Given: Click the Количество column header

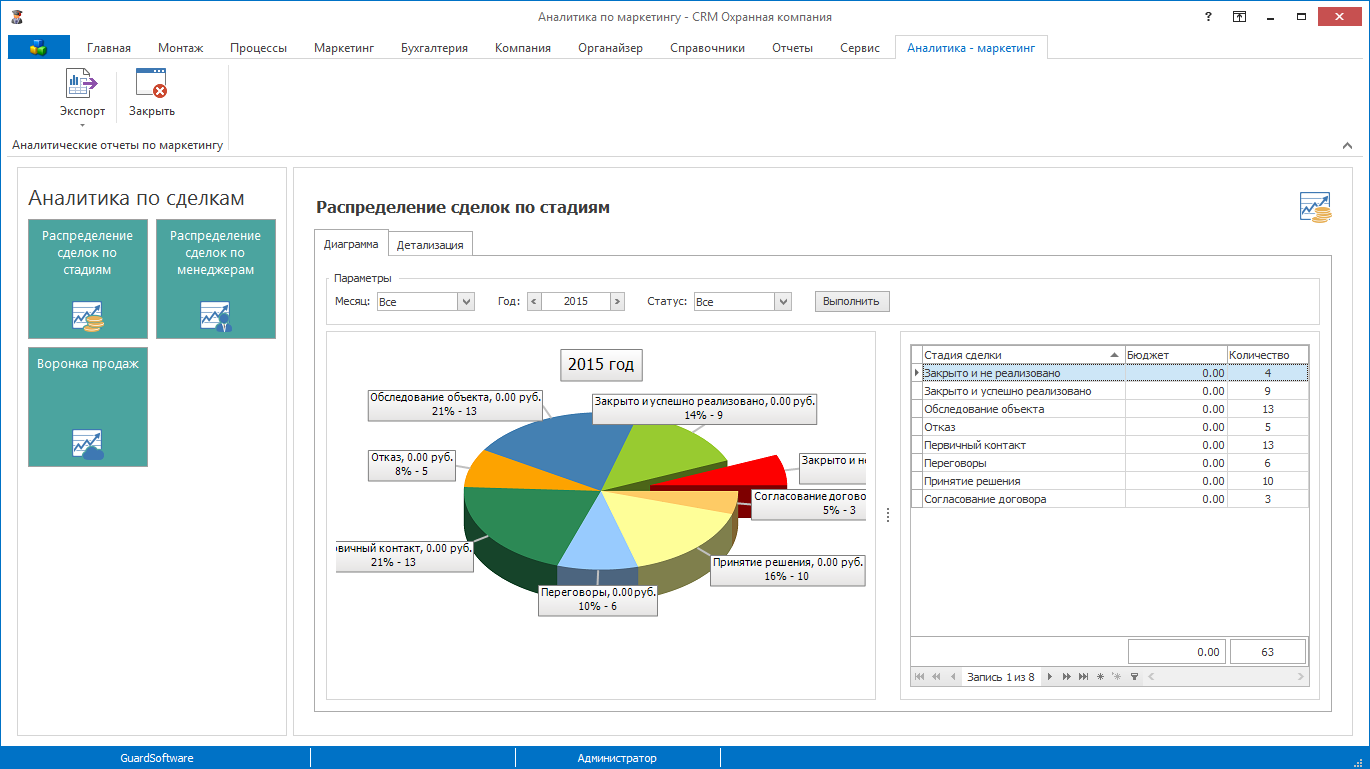Looking at the screenshot, I should point(1267,355).
